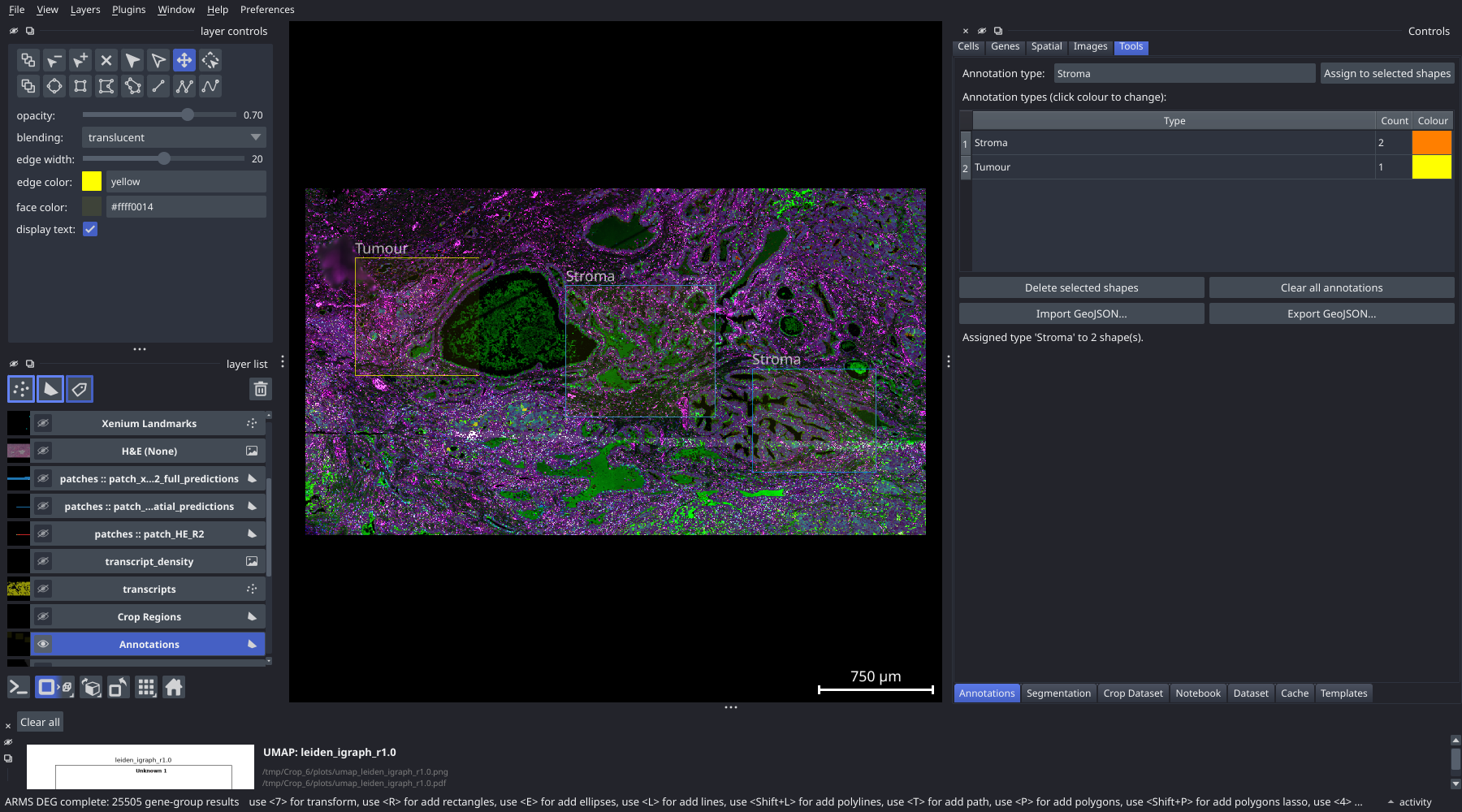Show the patch_x...2_full_predictions layer

point(43,478)
